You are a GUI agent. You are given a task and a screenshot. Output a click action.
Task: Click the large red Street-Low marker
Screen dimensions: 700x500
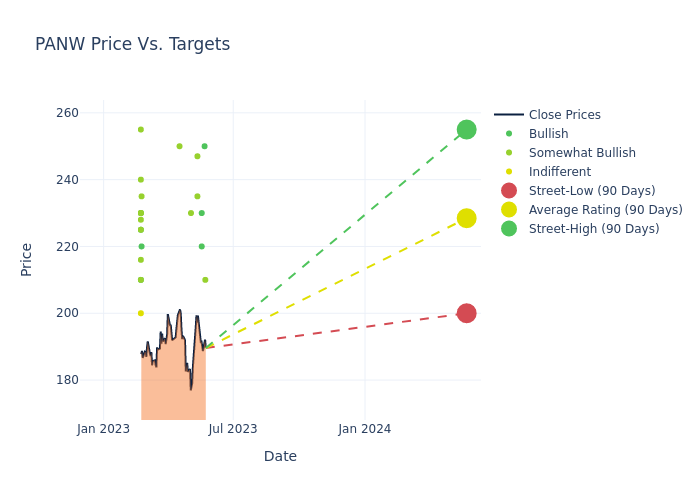[x=466, y=313]
